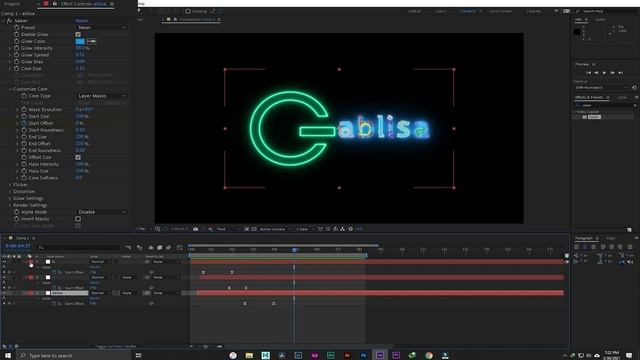Switch to the Paragraph panel tab
640x360 pixels.
pos(584,238)
